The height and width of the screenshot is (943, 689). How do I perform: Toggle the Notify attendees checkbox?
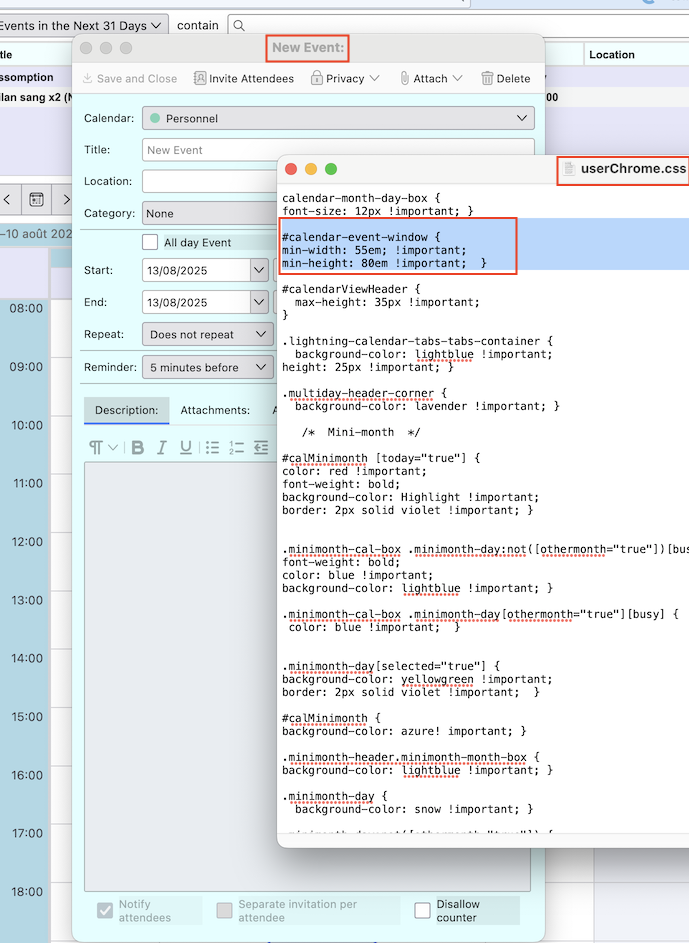pos(105,910)
